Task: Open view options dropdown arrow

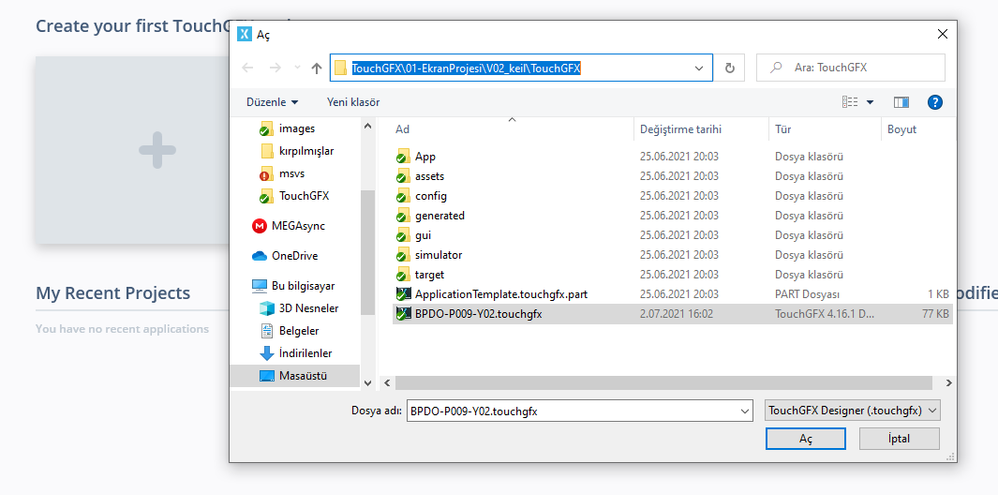Action: (x=870, y=102)
